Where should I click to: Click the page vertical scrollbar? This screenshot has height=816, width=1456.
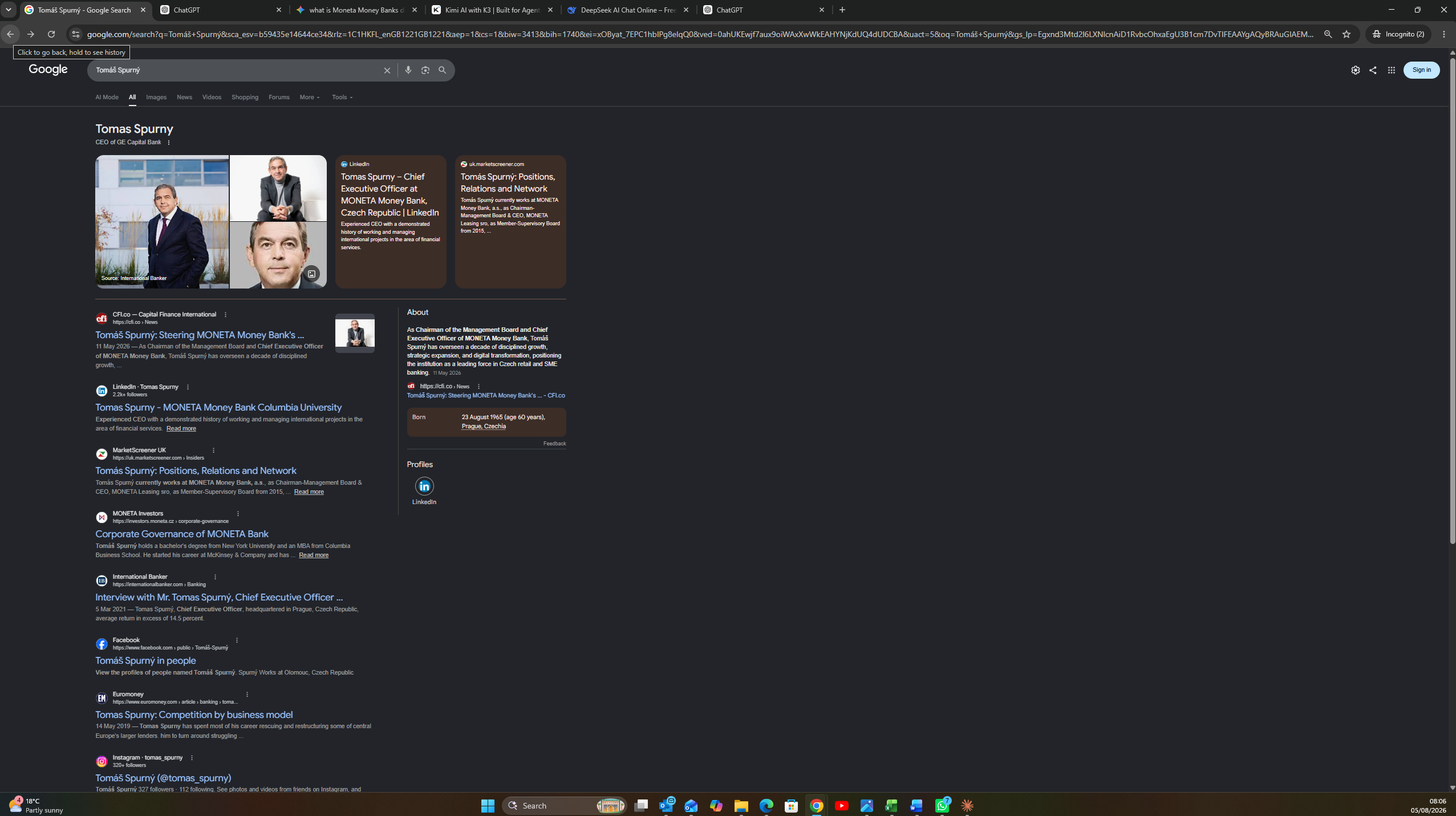click(1452, 300)
